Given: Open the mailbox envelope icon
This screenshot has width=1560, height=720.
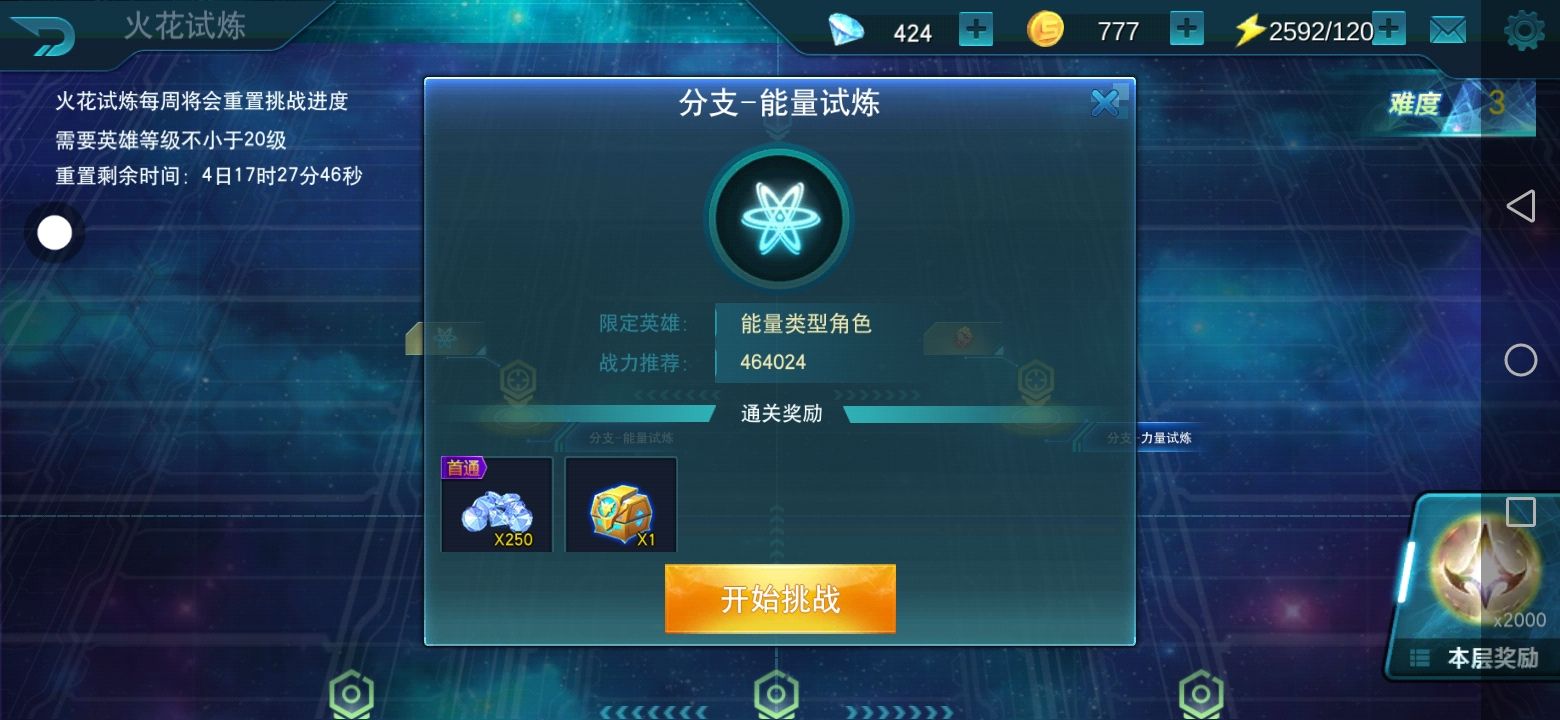Looking at the screenshot, I should click(x=1448, y=31).
